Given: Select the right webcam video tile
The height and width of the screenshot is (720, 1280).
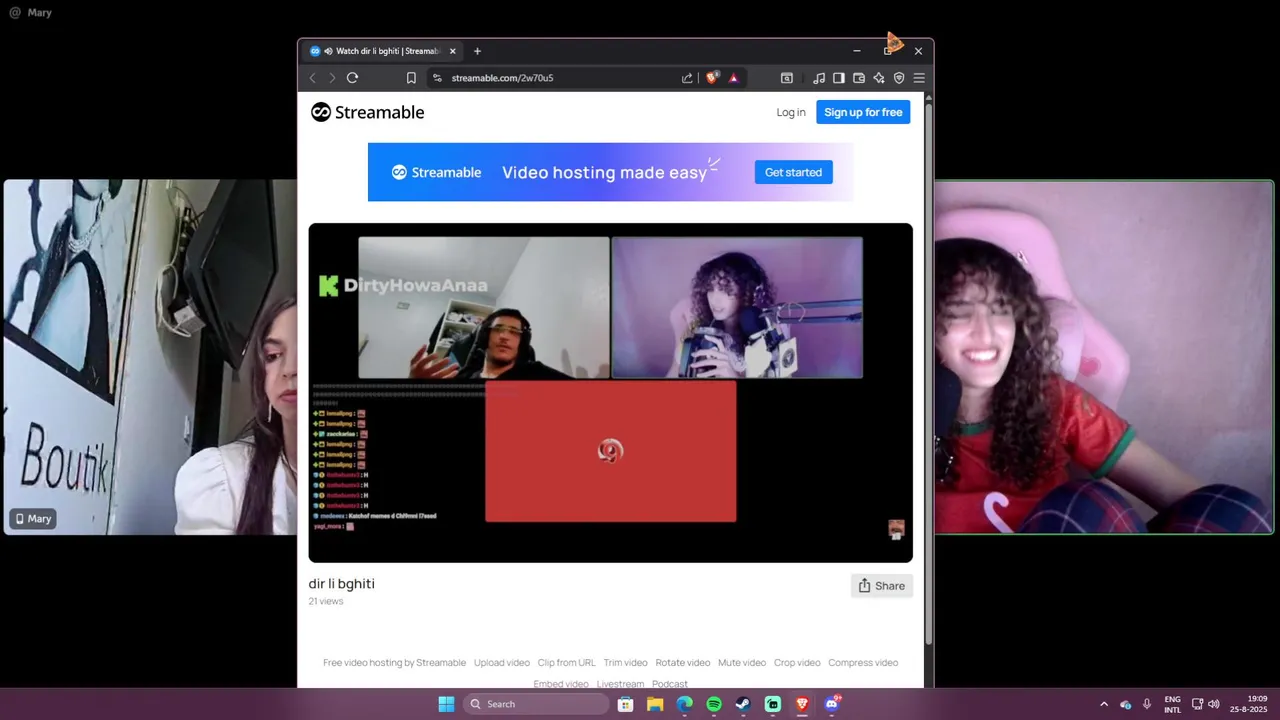Looking at the screenshot, I should [x=1104, y=357].
